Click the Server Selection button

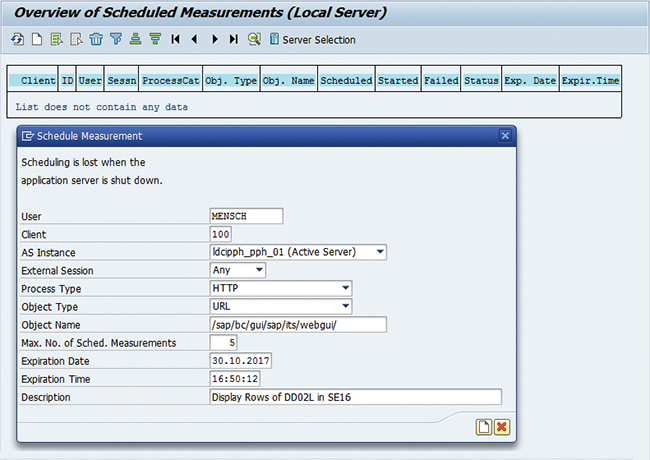tap(312, 40)
